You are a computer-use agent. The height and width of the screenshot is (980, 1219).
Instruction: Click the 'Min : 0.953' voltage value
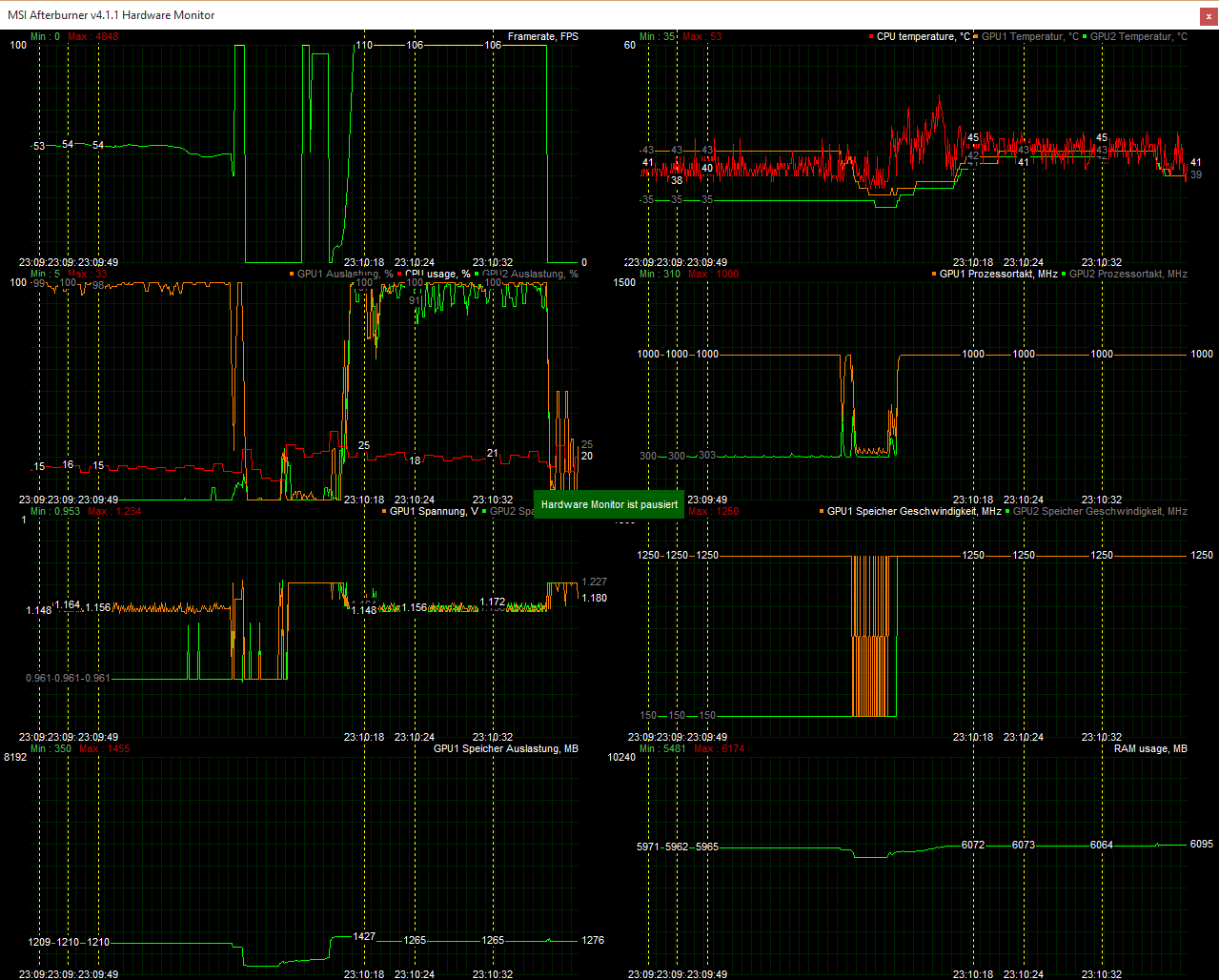coord(55,511)
